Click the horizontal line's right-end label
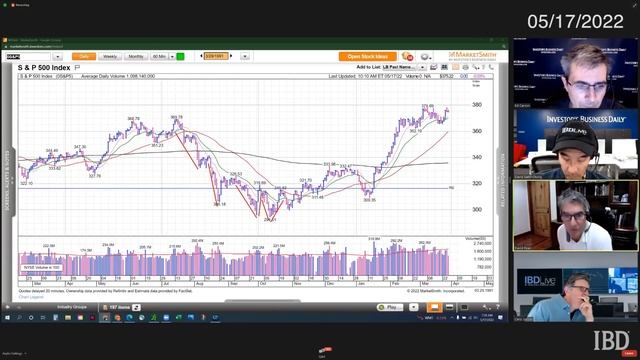The height and width of the screenshot is (360, 640). [451, 188]
